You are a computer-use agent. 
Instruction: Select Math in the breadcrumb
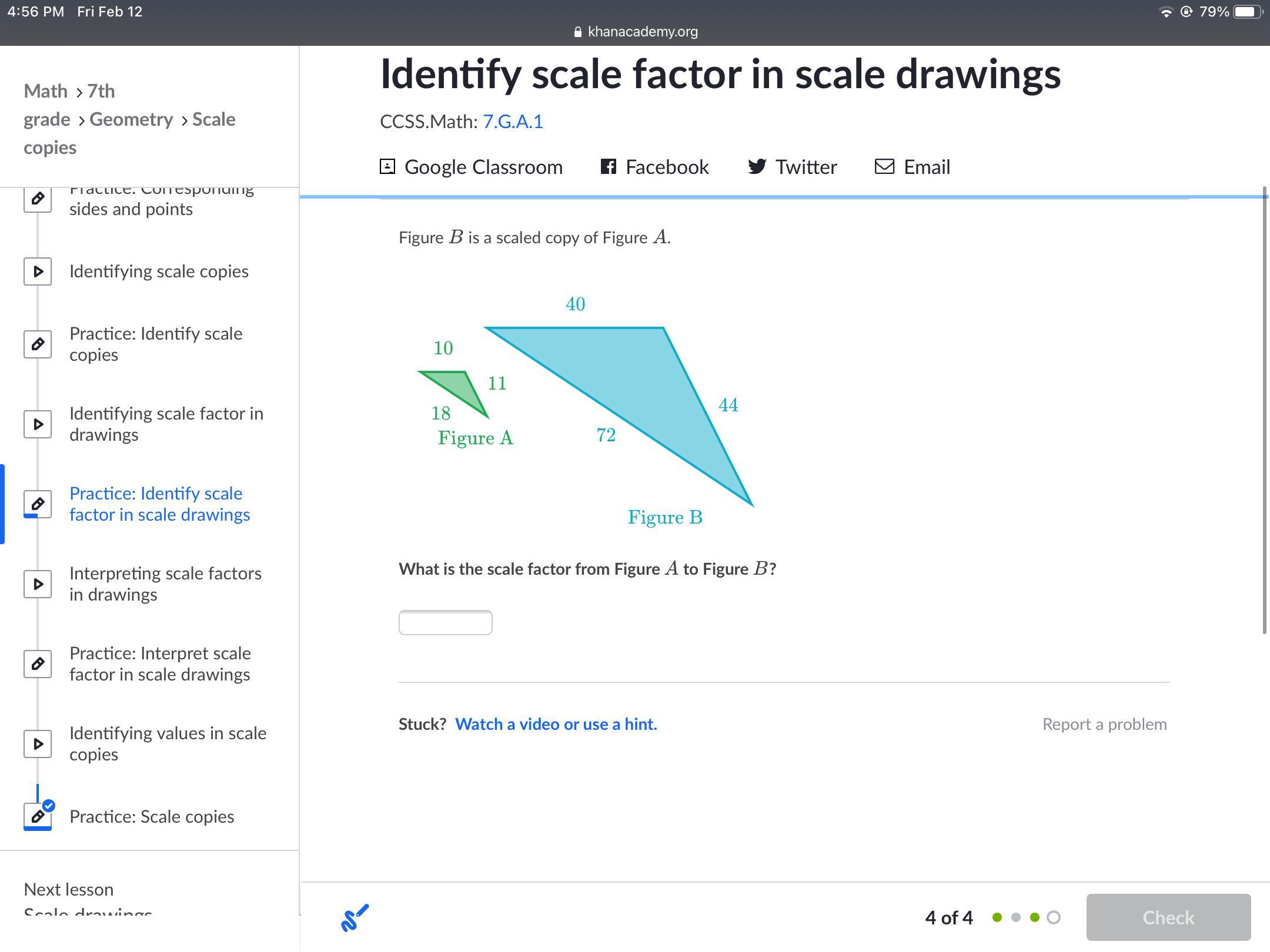tap(45, 91)
